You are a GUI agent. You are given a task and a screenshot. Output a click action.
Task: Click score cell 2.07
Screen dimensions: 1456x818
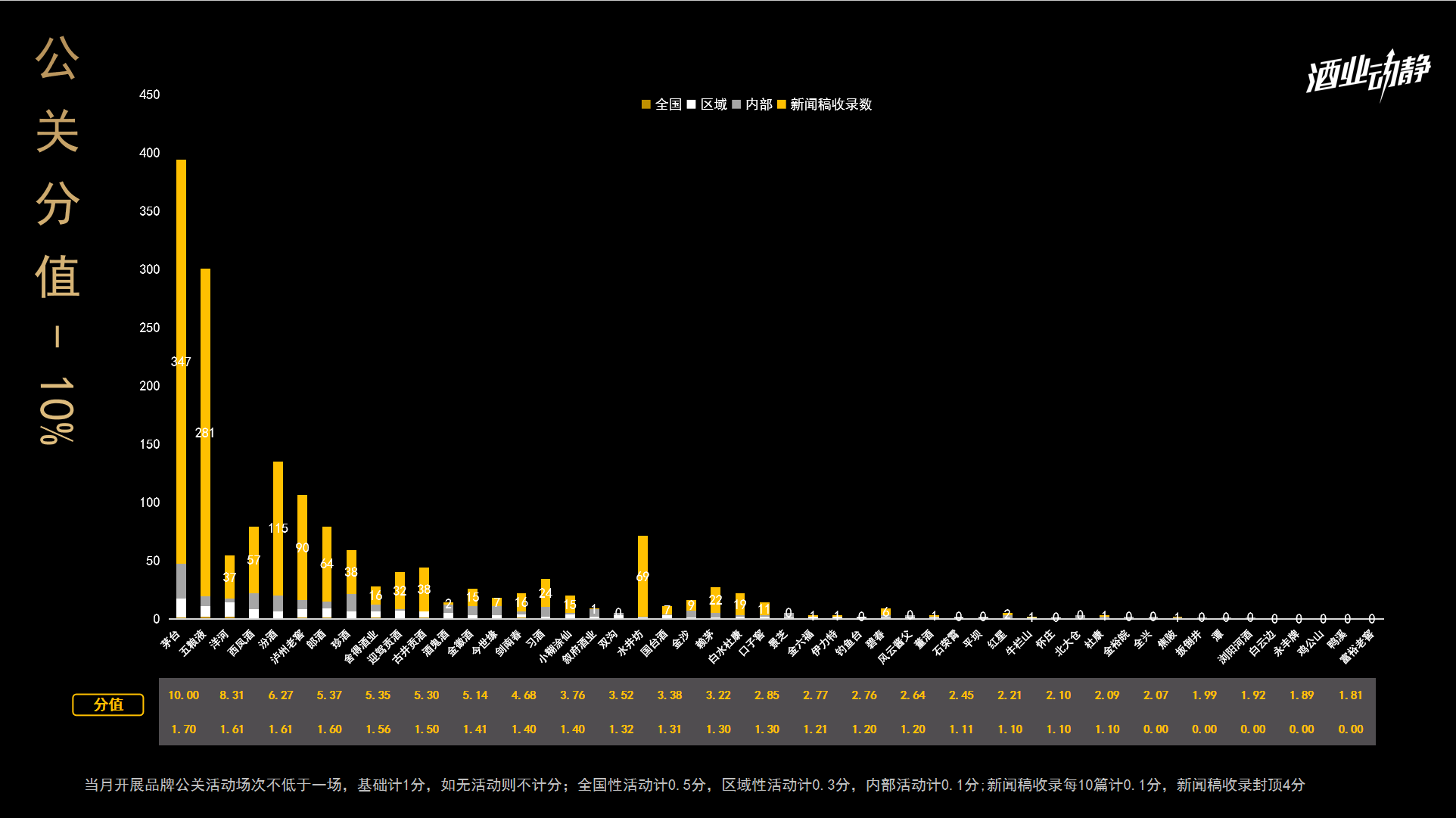[x=1156, y=695]
